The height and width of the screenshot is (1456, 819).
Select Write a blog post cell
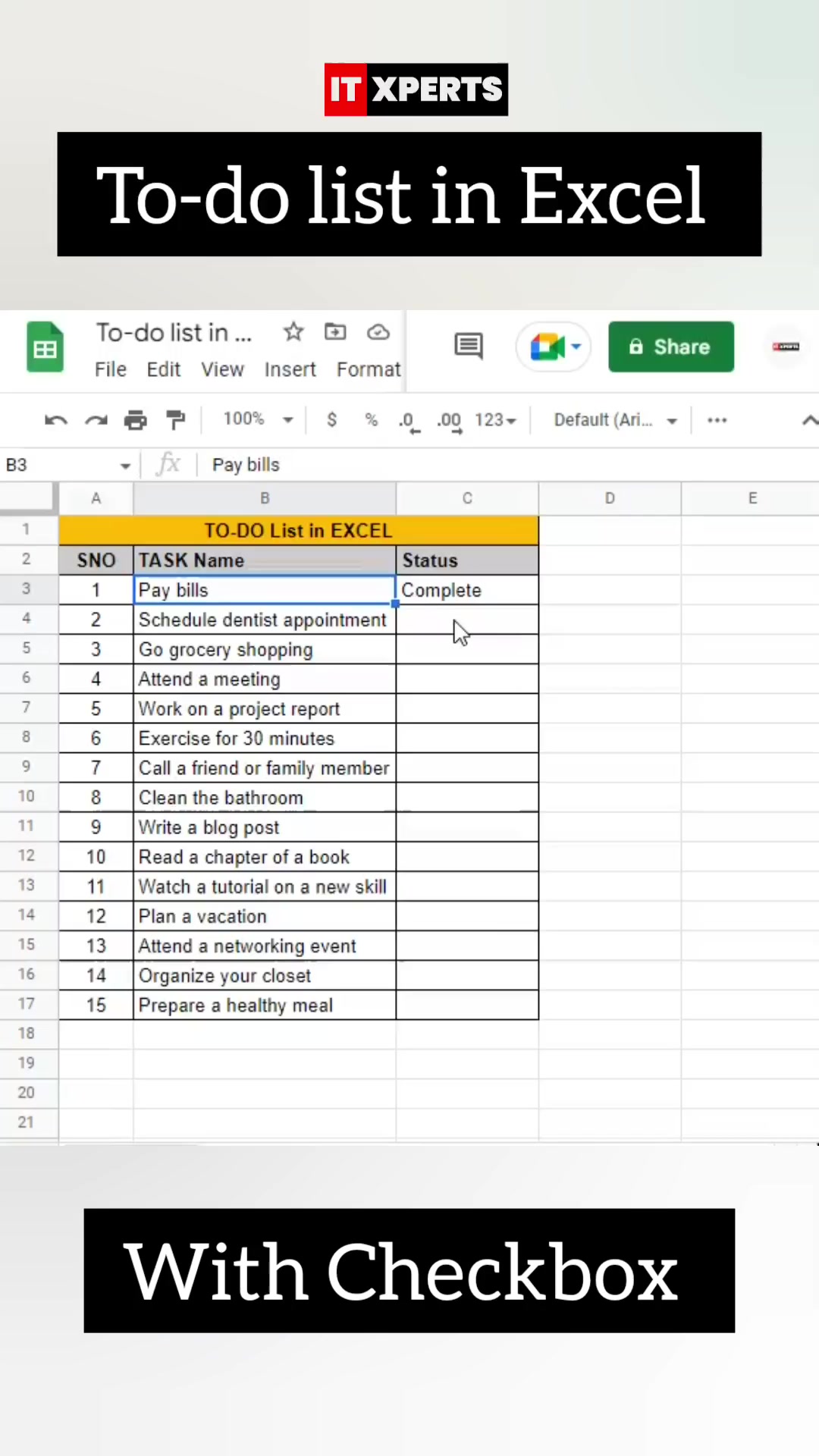pyautogui.click(x=265, y=827)
